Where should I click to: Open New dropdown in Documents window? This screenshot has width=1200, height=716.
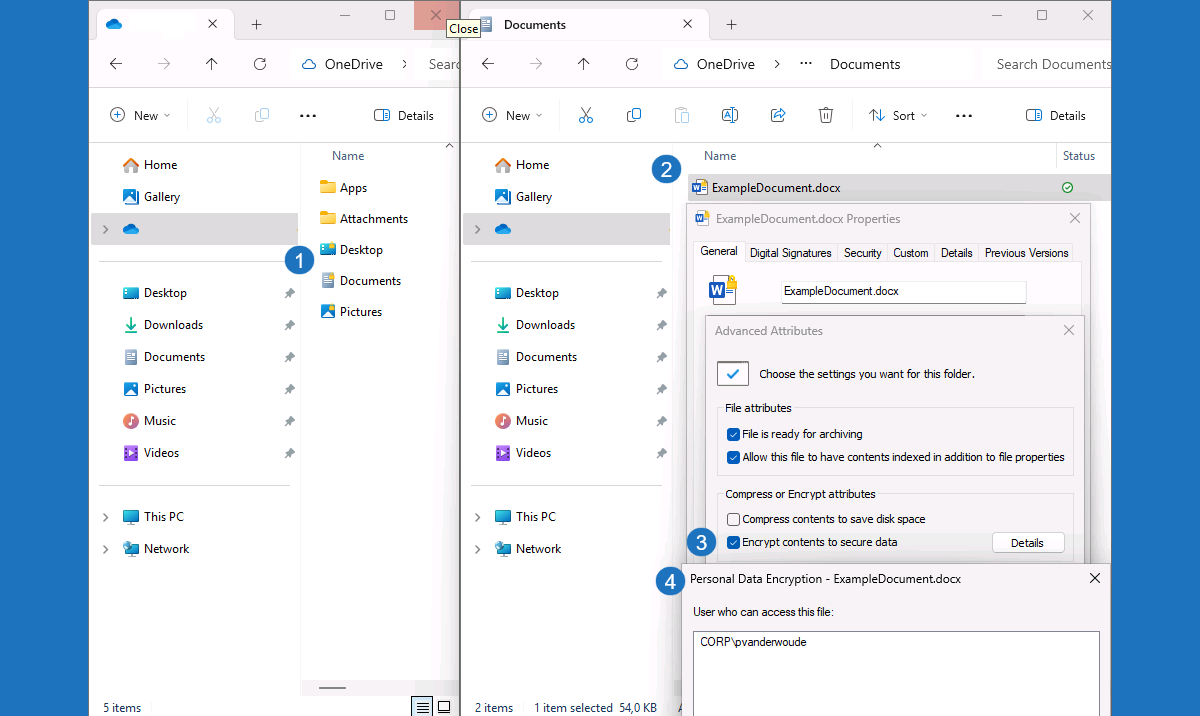click(512, 115)
